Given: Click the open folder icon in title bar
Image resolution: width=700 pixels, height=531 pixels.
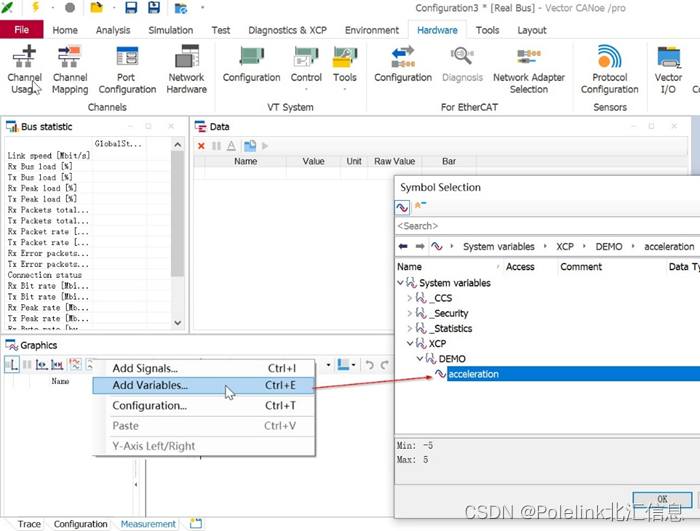Looking at the screenshot, I should coord(96,8).
